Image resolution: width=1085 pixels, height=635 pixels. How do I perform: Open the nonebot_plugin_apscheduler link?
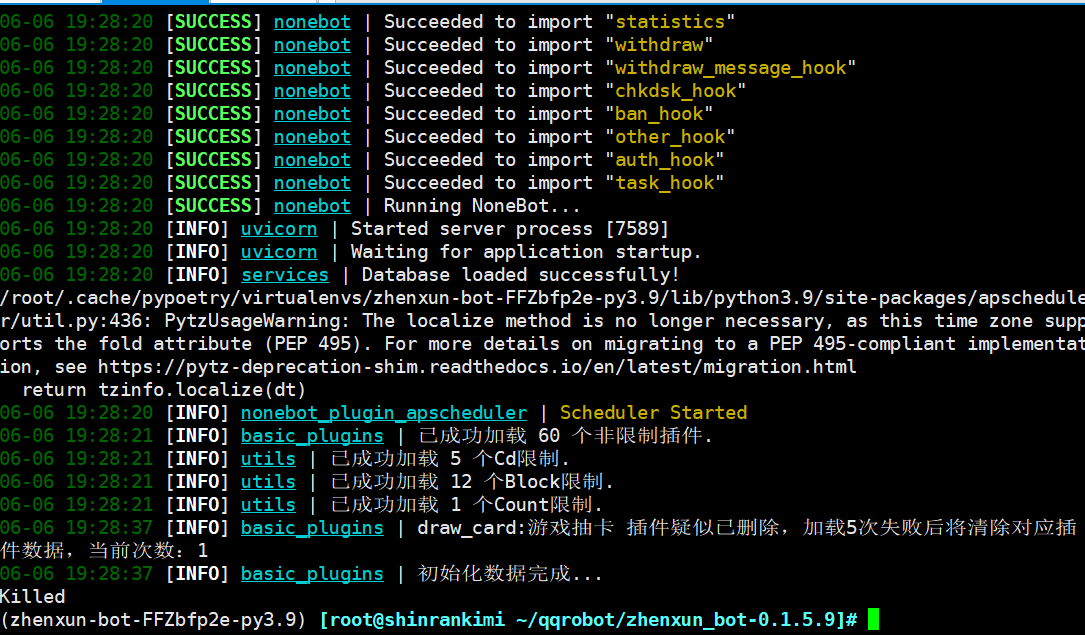click(x=383, y=413)
